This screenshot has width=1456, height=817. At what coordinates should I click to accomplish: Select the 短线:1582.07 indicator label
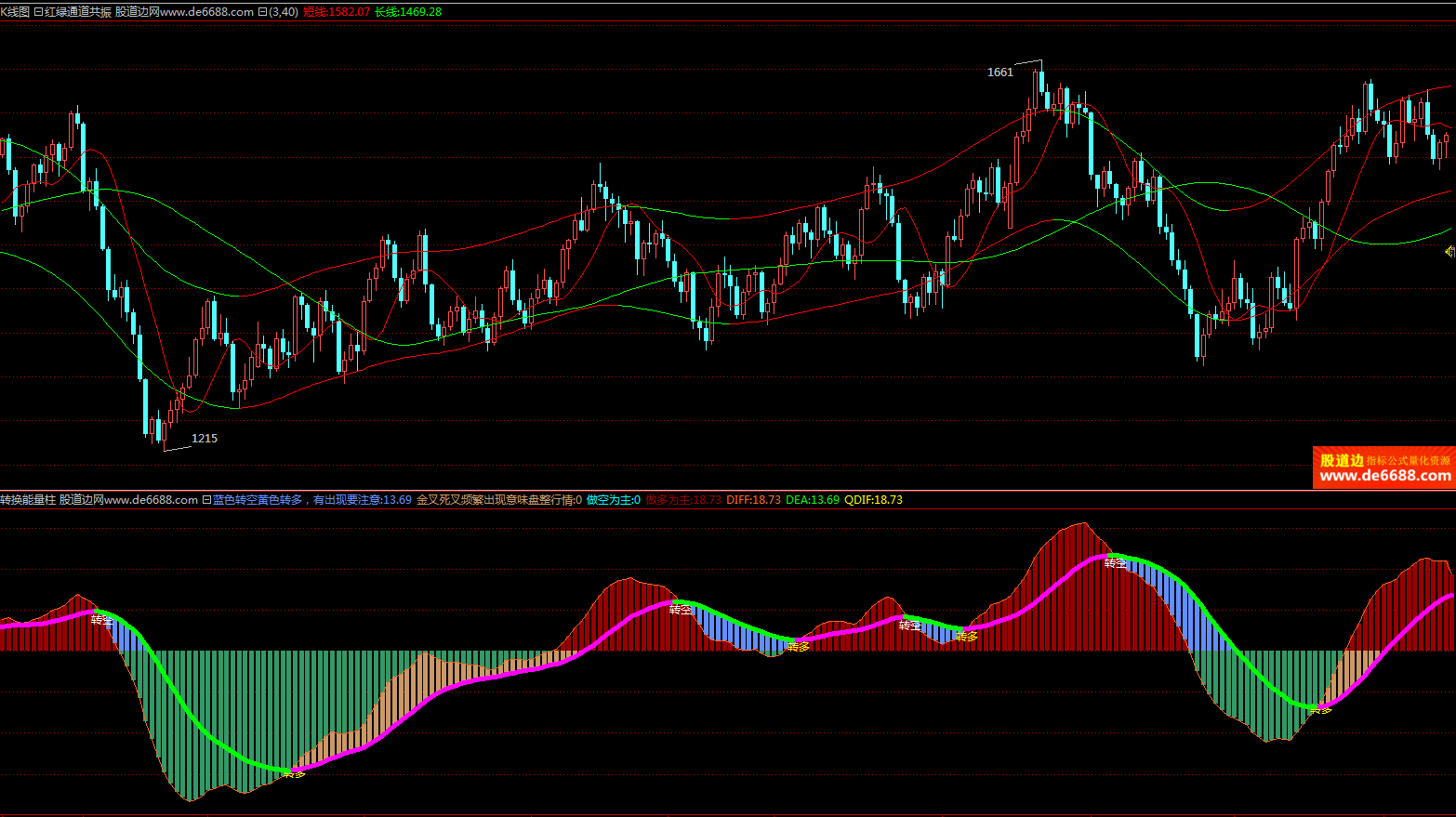click(x=336, y=12)
